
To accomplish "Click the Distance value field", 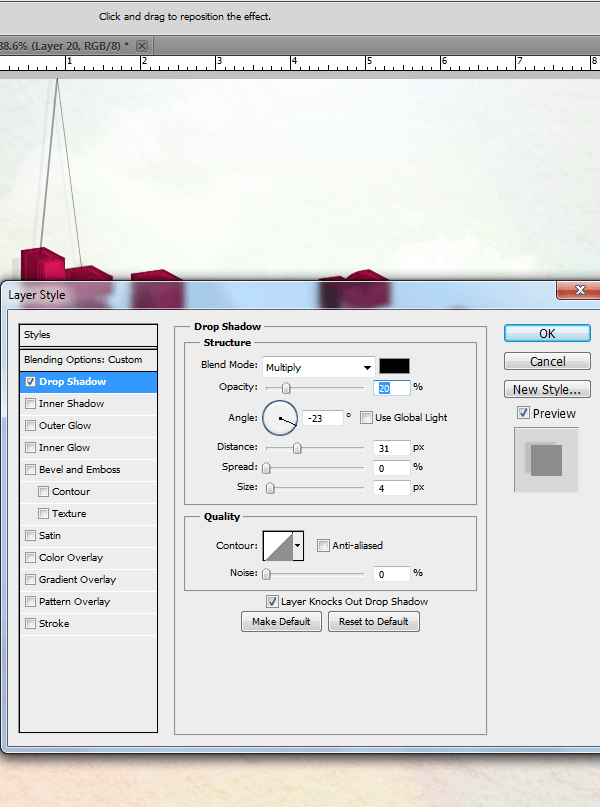I will tap(392, 448).
